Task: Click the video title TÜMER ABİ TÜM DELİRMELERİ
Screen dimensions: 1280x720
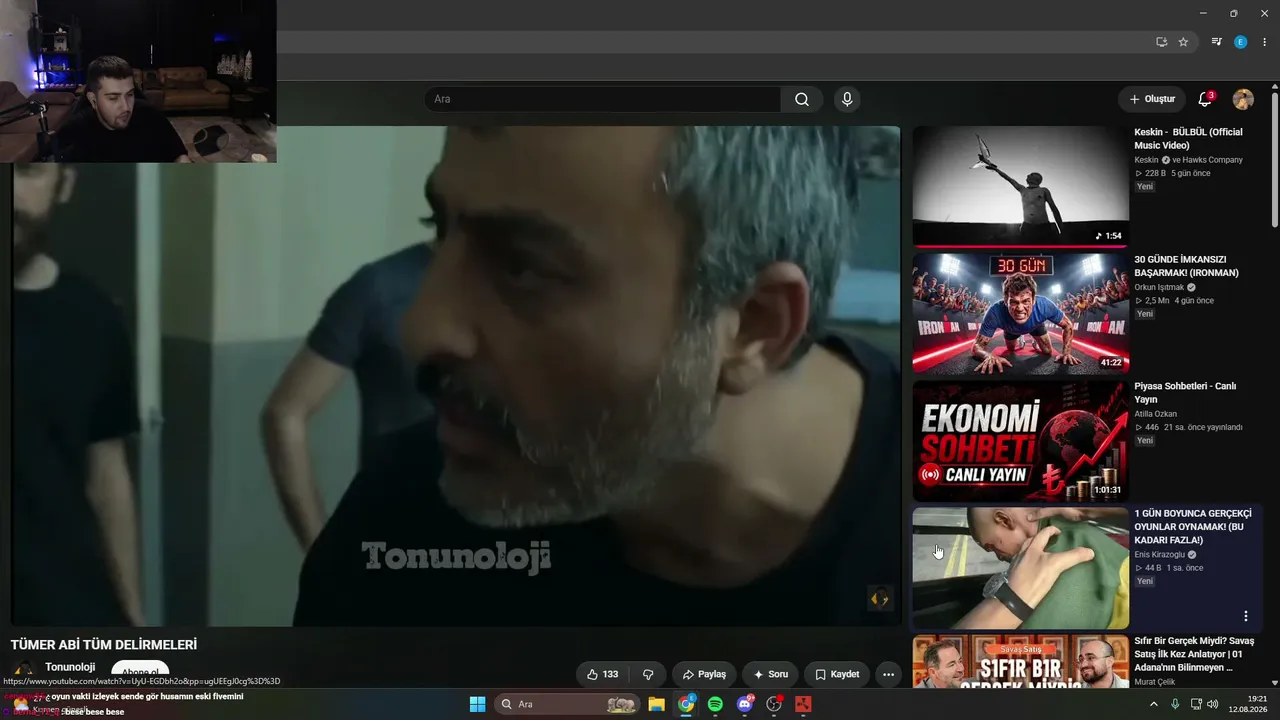Action: (x=104, y=645)
